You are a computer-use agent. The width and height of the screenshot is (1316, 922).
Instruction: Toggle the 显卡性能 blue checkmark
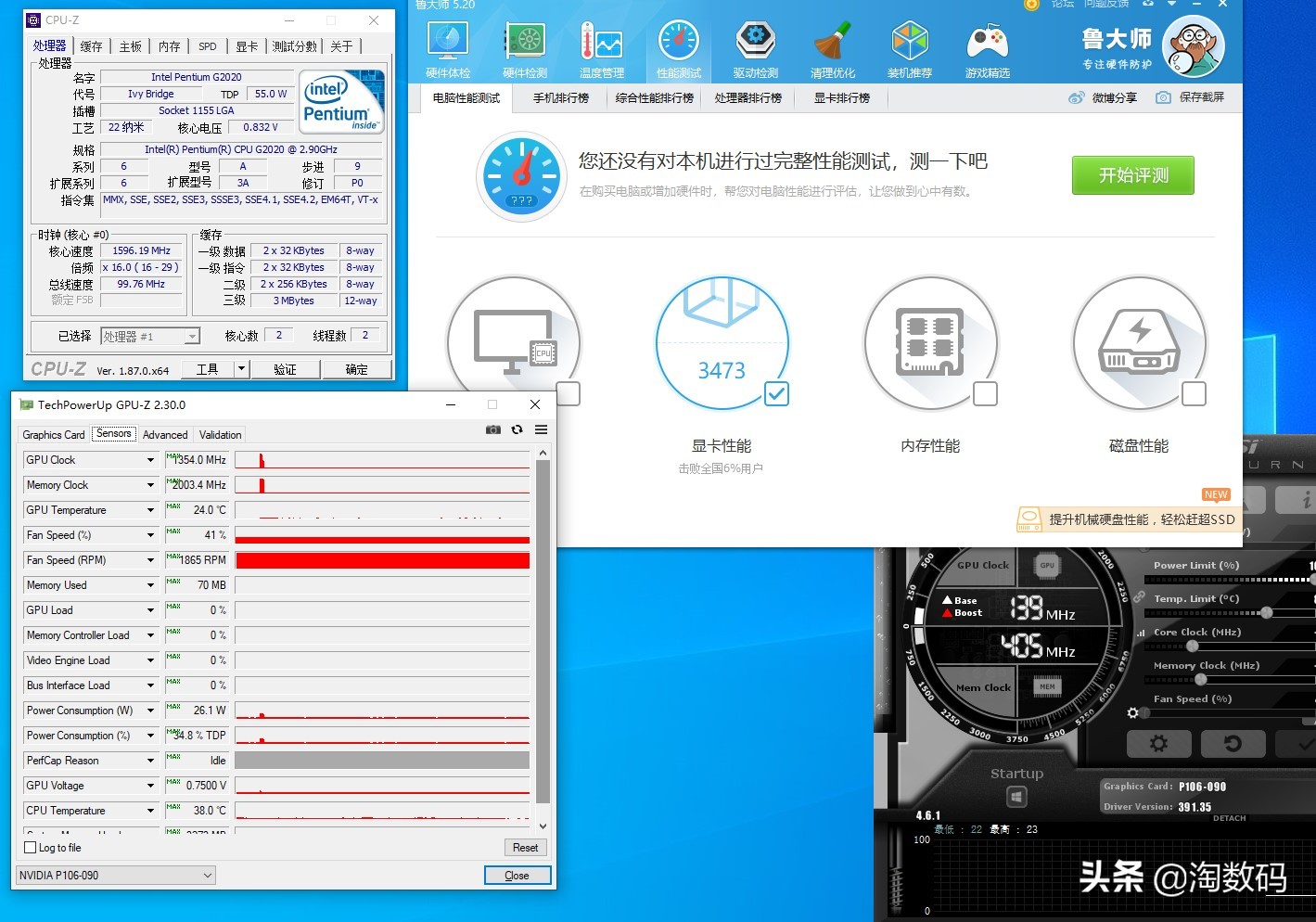[776, 393]
